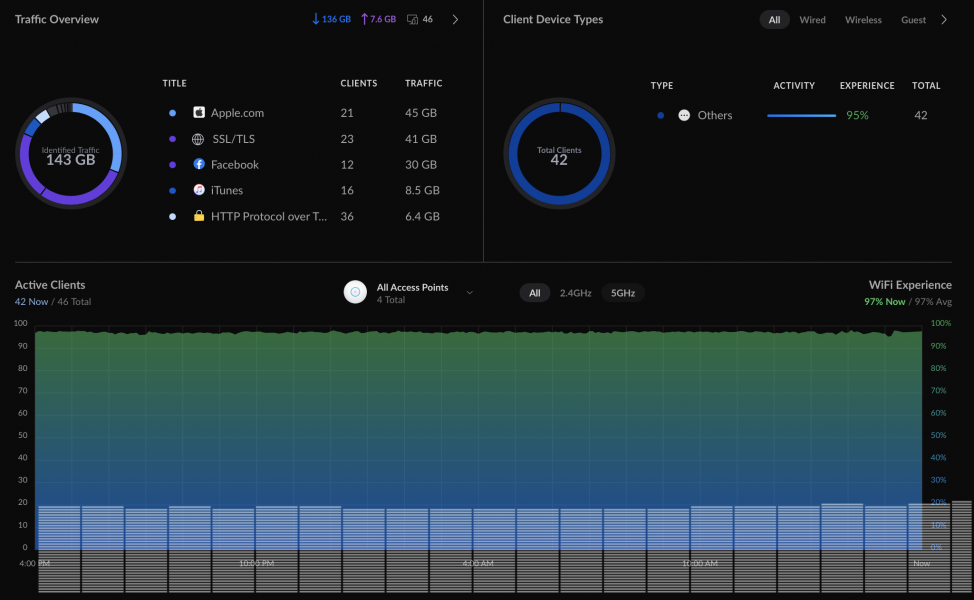Screen dimensions: 974x600
Task: Click the SSL/TLS globe icon
Action: [x=198, y=139]
